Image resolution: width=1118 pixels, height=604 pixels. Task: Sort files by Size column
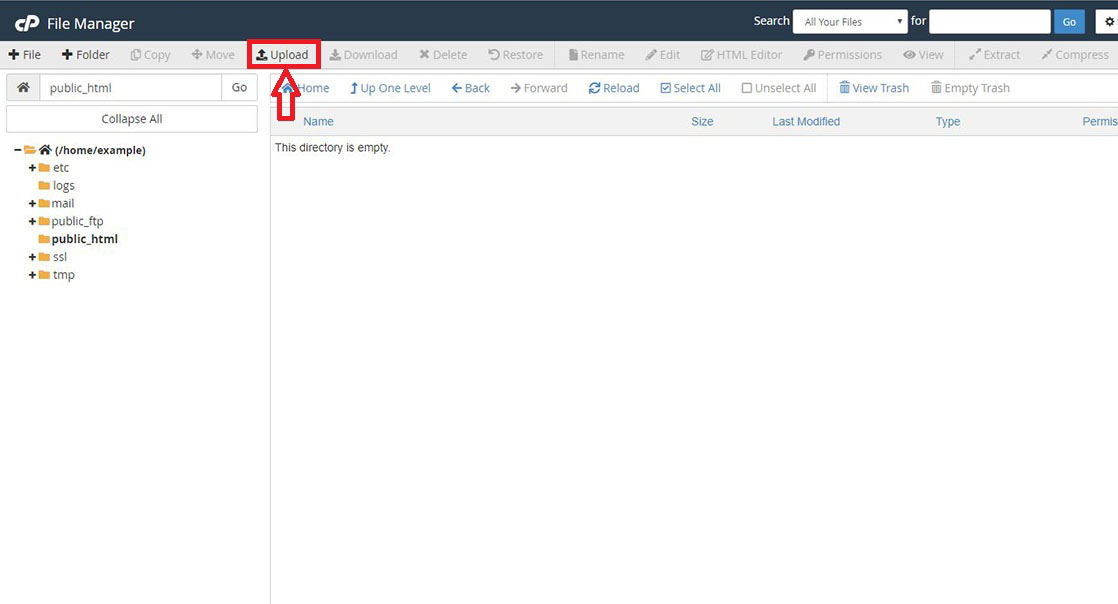[702, 121]
